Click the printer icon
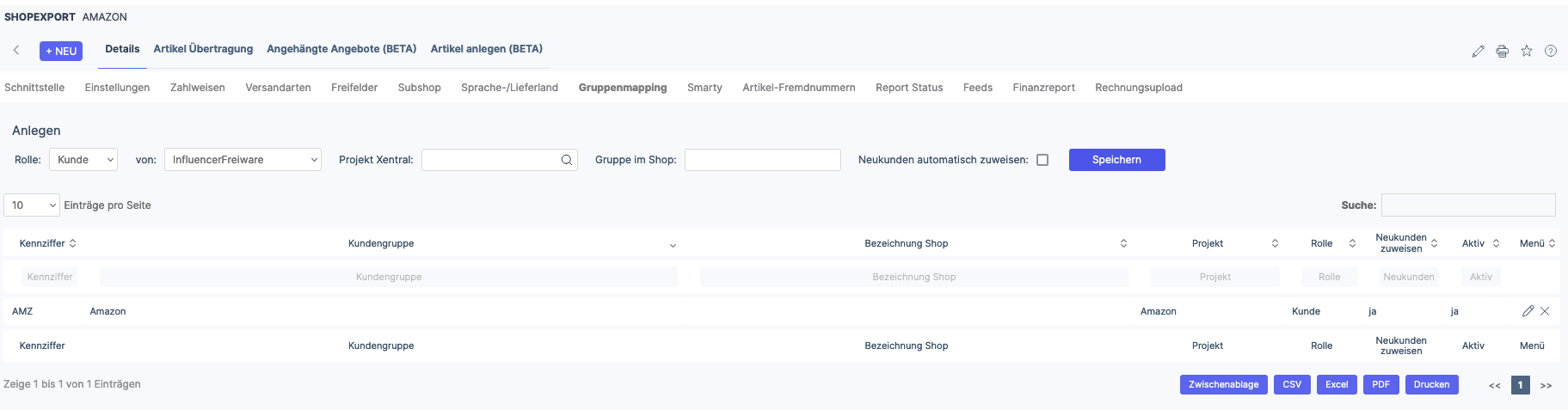This screenshot has width=1568, height=410. (1502, 52)
